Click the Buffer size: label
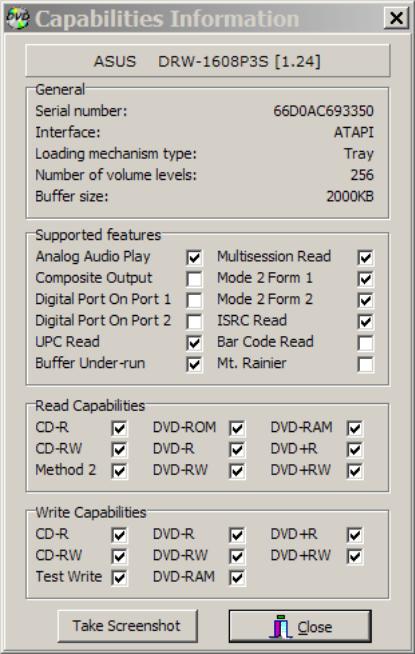Screen dimensions: 415x654 pyautogui.click(x=72, y=196)
